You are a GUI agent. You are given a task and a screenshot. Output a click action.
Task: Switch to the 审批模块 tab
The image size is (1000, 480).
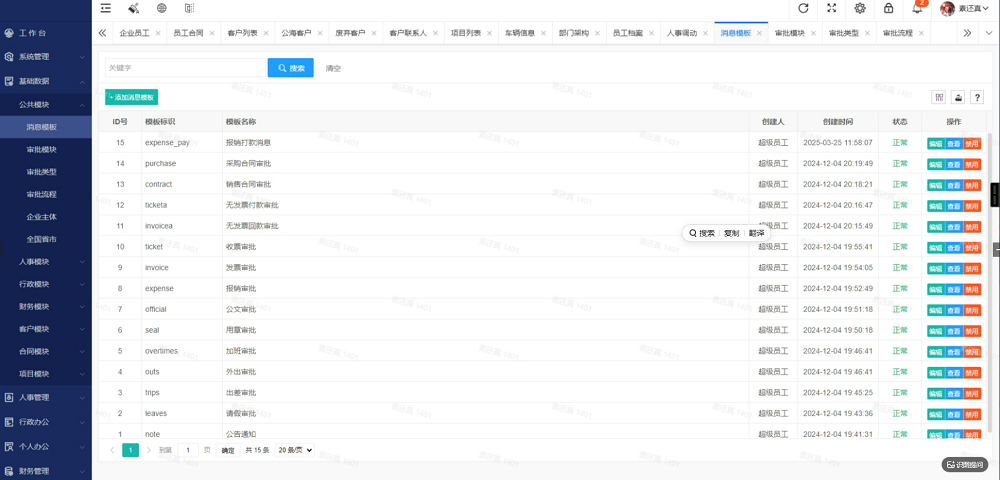tap(790, 33)
